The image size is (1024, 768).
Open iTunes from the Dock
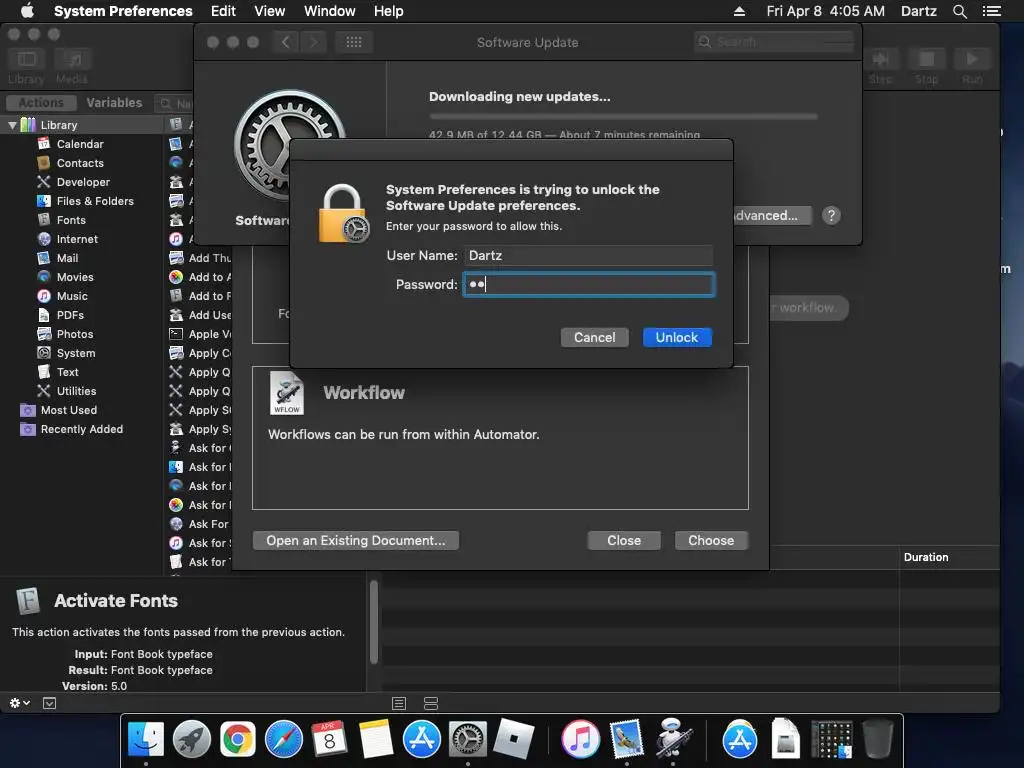[580, 739]
